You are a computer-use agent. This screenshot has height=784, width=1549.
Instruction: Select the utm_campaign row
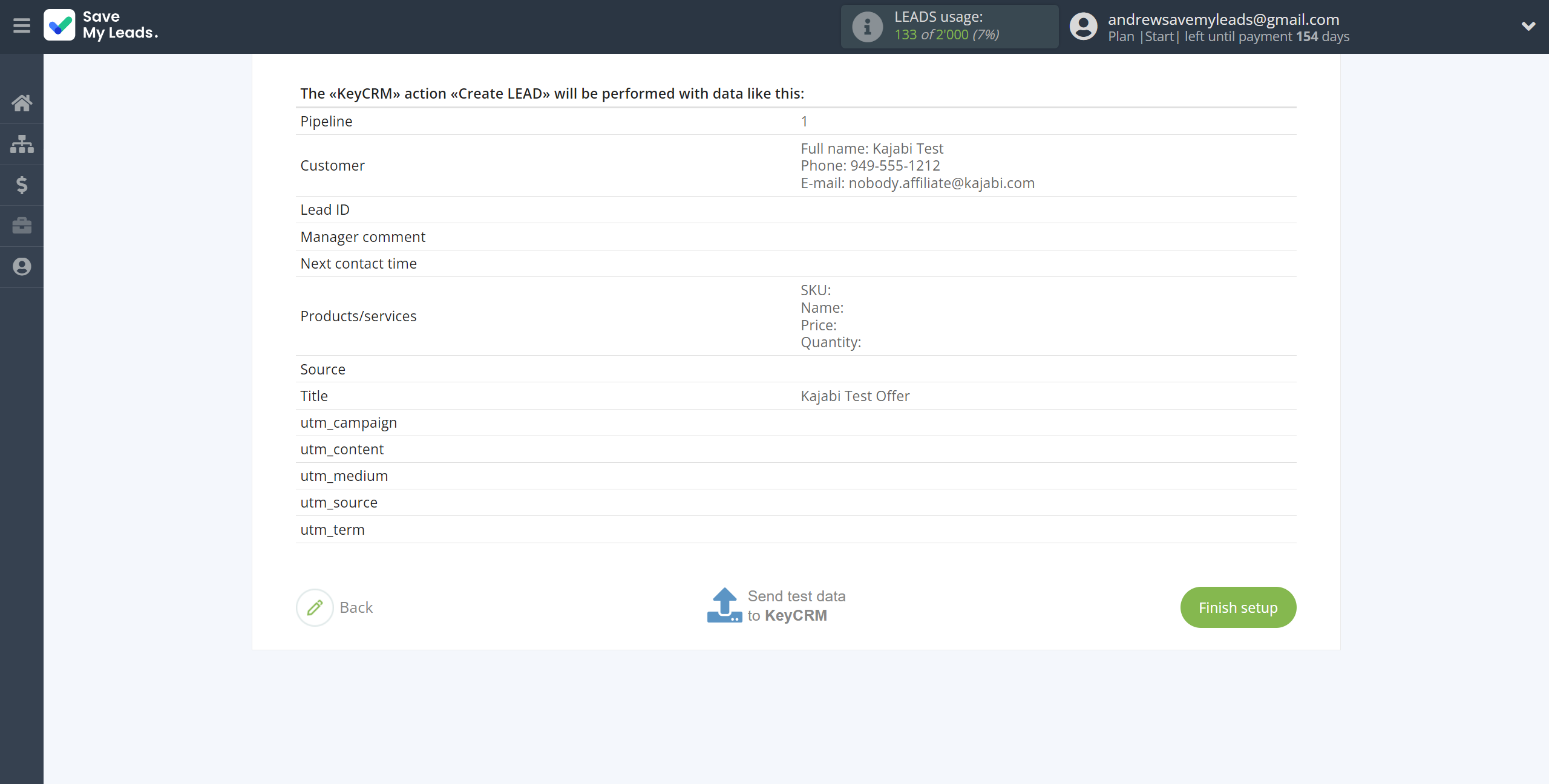point(796,422)
